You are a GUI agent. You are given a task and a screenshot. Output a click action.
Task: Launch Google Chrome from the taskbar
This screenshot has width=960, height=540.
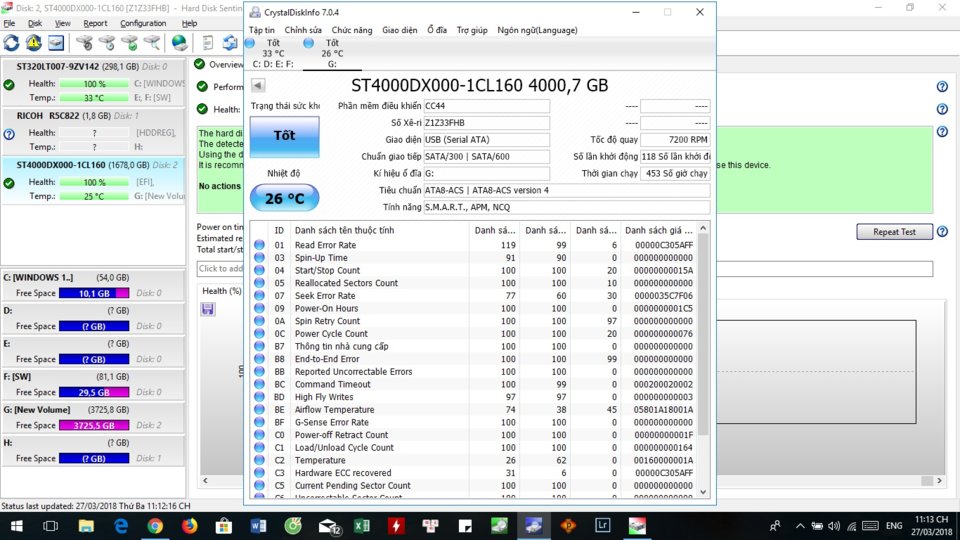pos(155,526)
